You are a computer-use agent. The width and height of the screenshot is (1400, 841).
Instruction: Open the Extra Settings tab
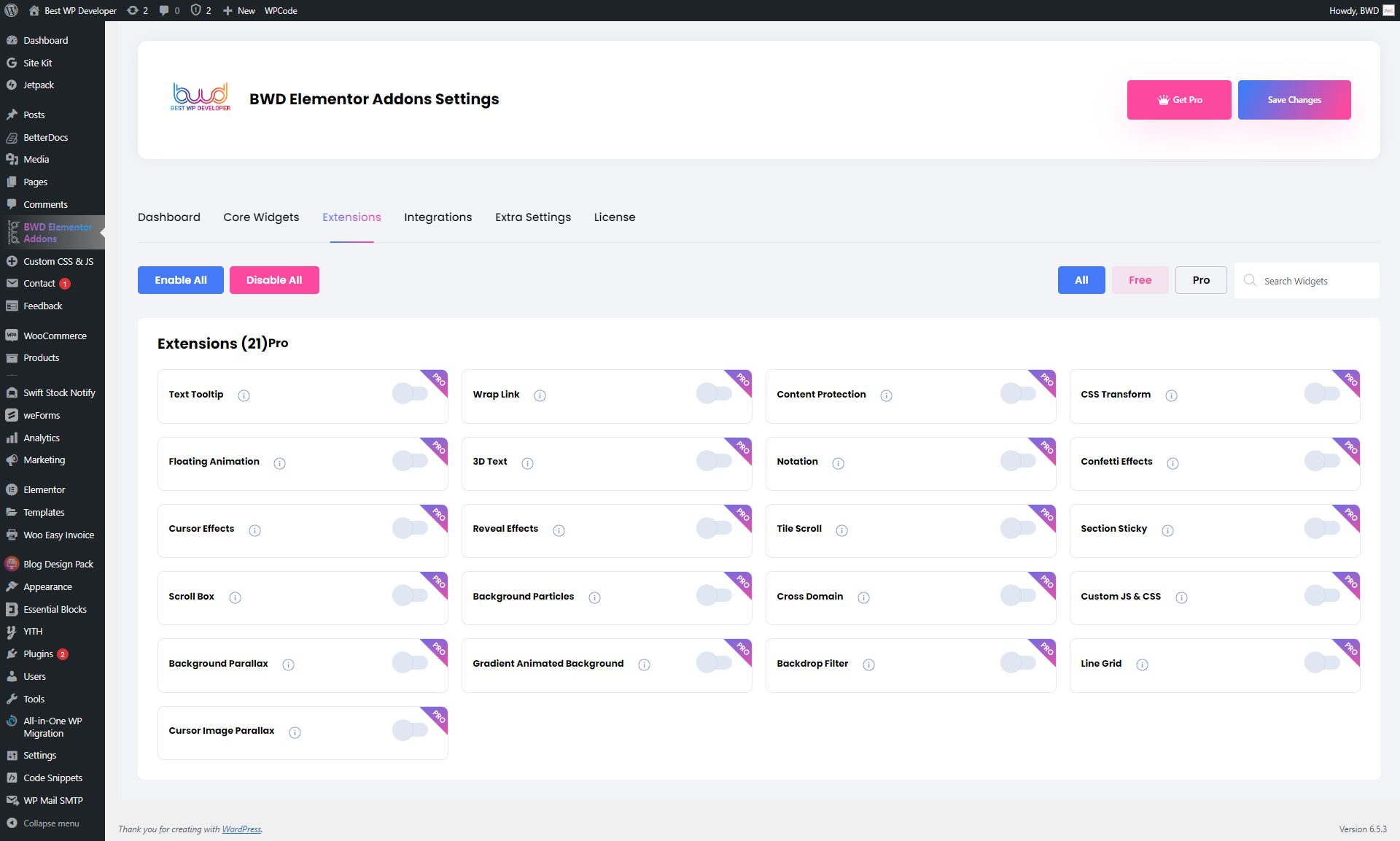[x=533, y=217]
